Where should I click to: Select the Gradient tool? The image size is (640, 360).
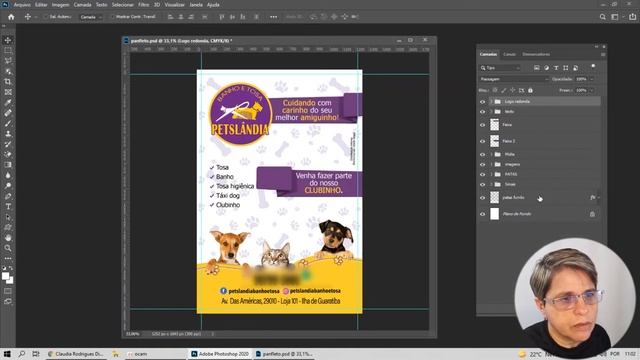[x=8, y=165]
